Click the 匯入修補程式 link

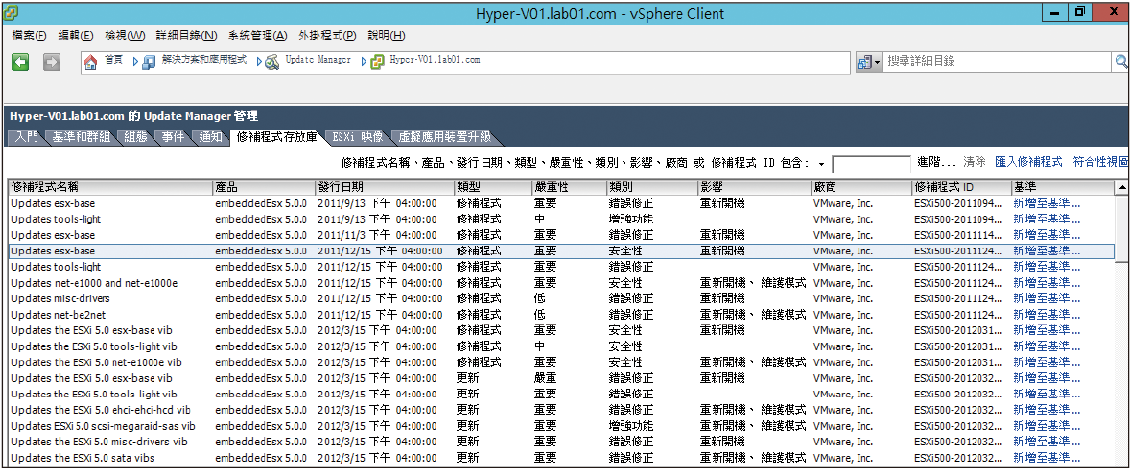coord(1029,162)
